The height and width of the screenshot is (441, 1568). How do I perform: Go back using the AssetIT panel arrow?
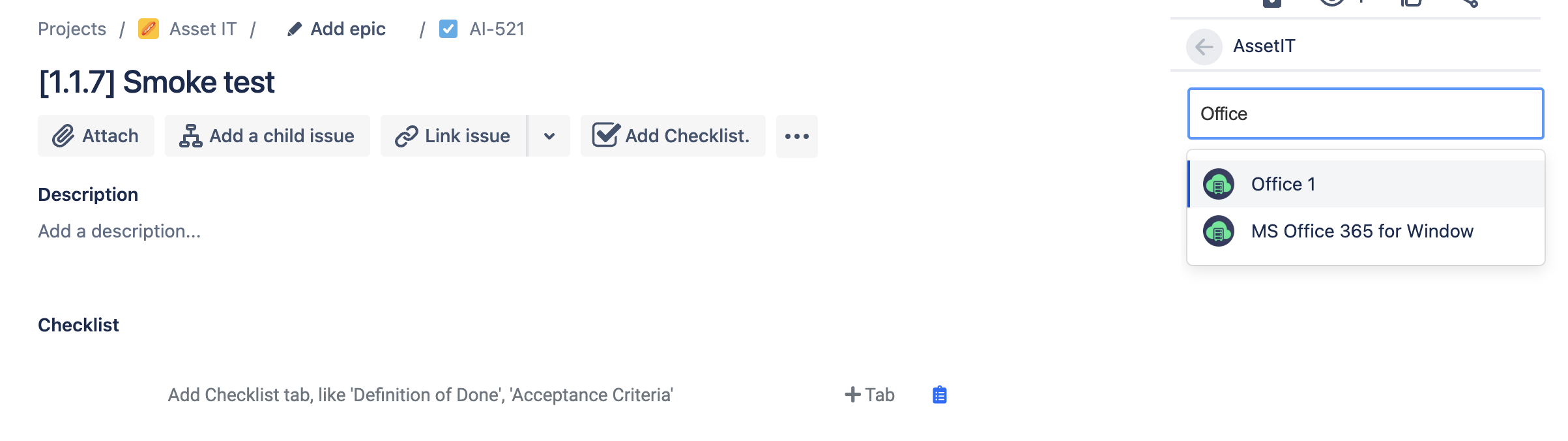click(x=1204, y=46)
